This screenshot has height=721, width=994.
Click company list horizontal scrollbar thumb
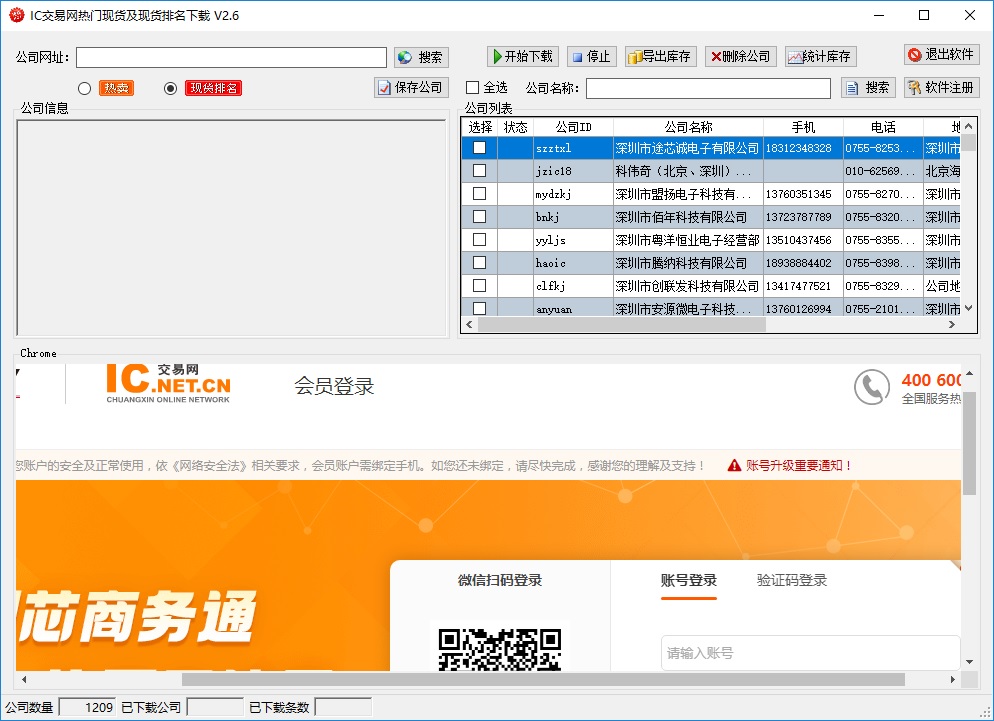coord(622,324)
